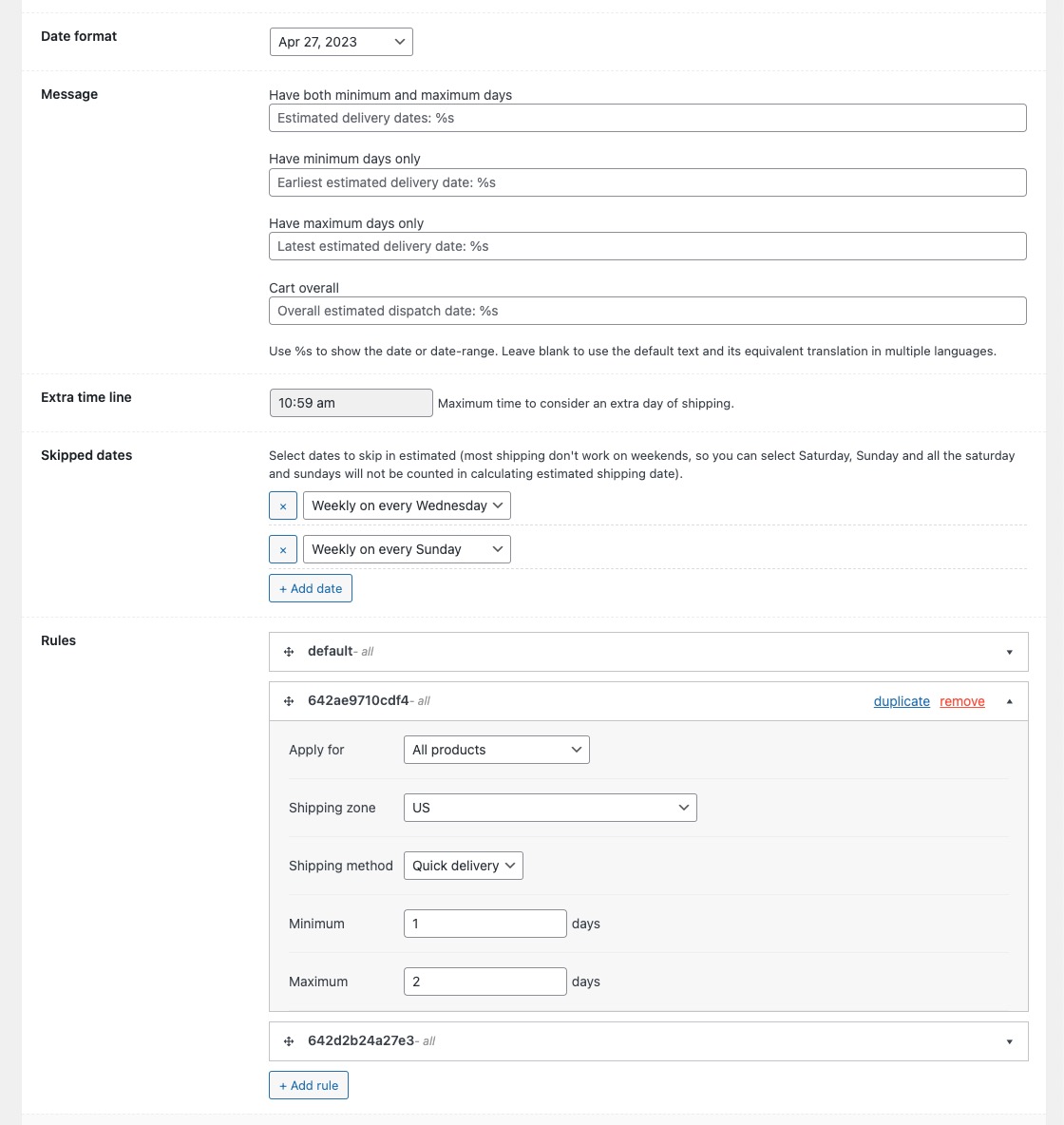
Task: Click the Cart overall message field
Action: tap(647, 311)
